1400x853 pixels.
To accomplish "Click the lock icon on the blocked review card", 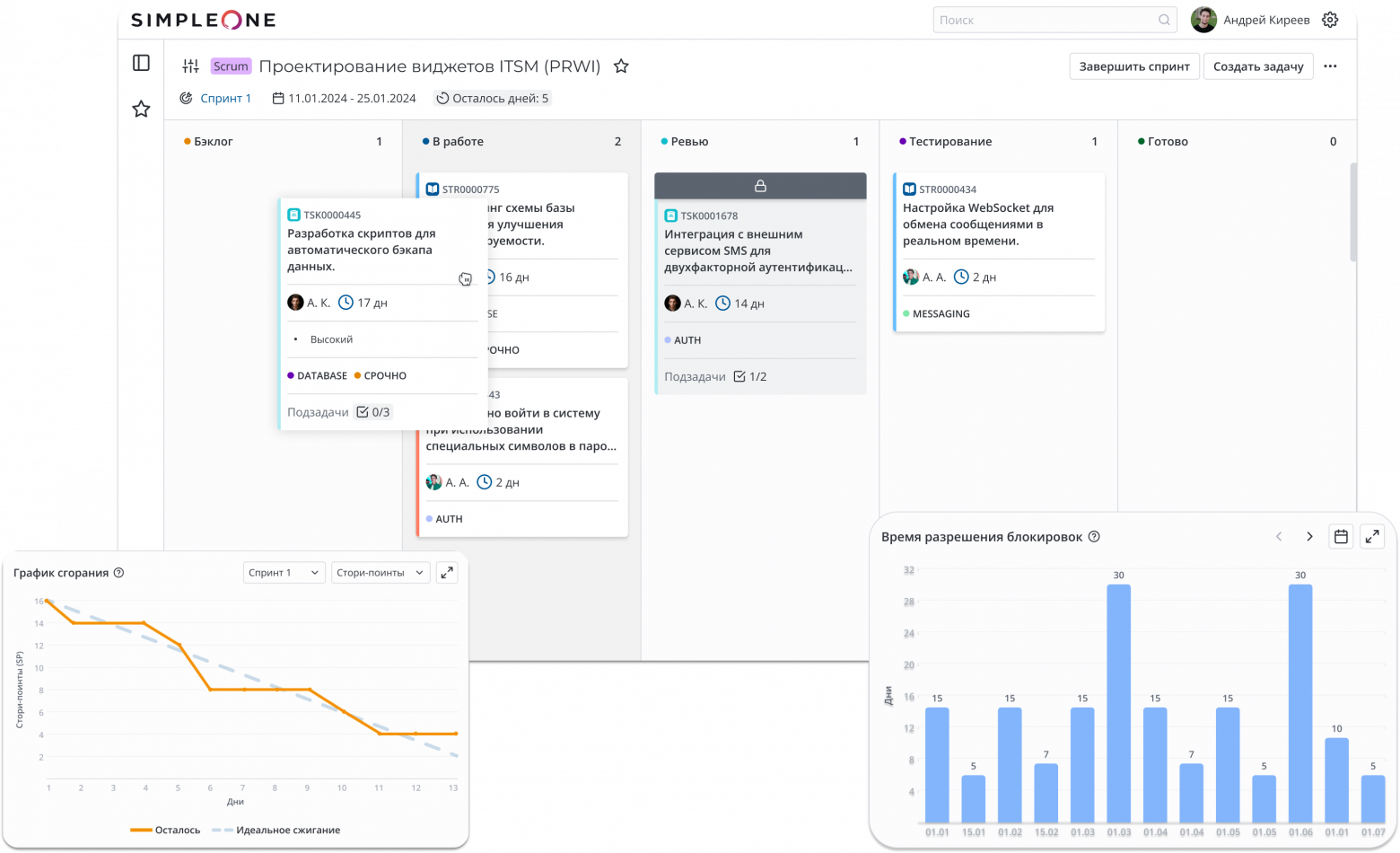I will point(760,185).
